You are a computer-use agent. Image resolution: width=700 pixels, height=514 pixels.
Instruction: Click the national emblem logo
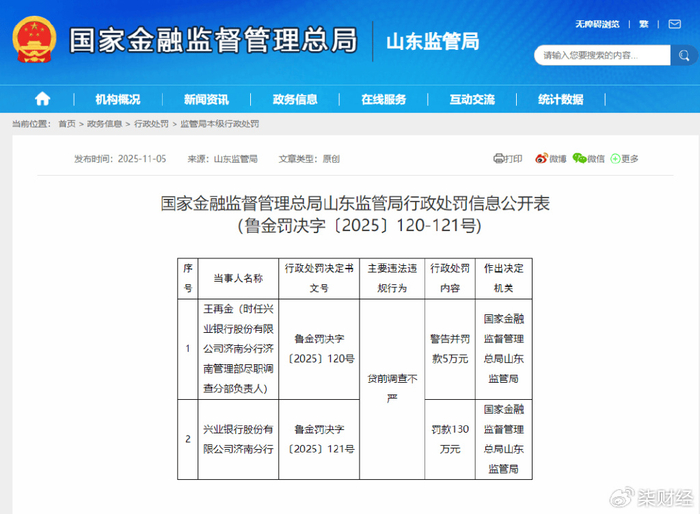click(x=34, y=40)
